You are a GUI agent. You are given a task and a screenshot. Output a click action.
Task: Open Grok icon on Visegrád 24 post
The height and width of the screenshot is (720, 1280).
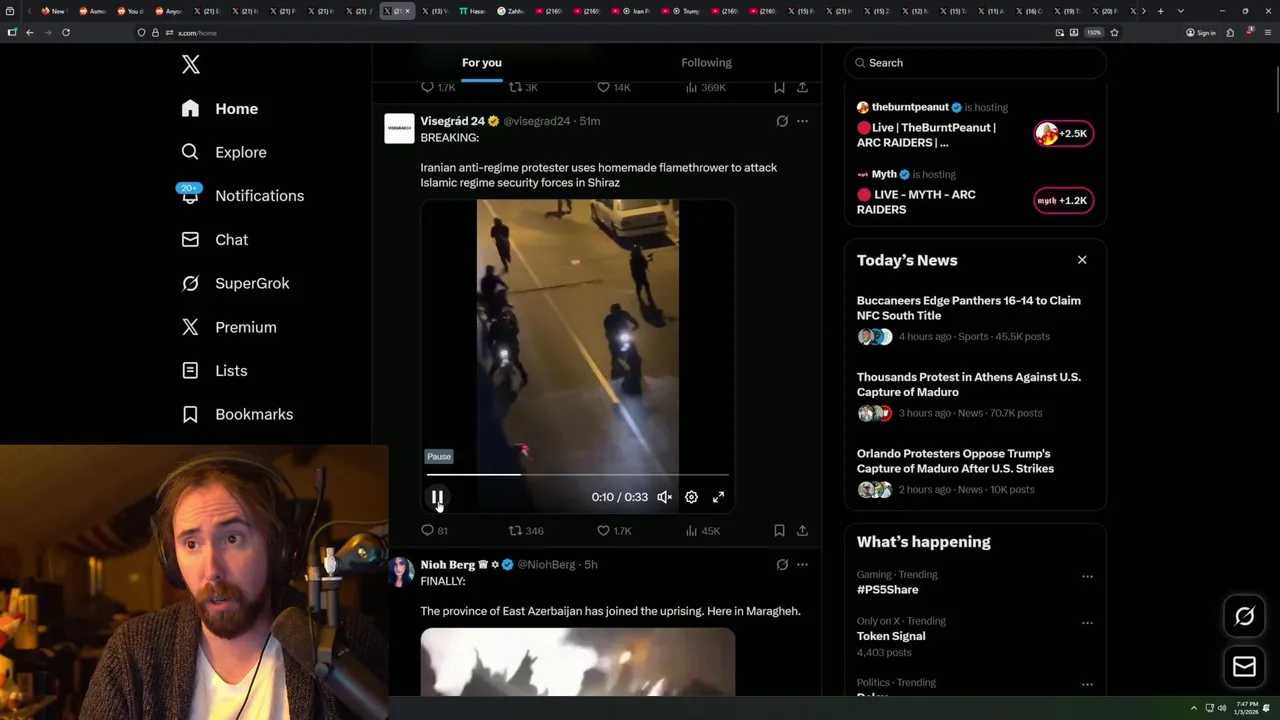782,121
